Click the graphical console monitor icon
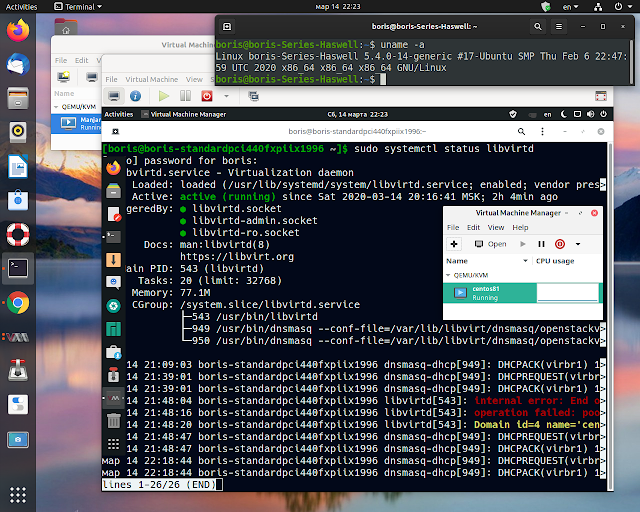The width and height of the screenshot is (640, 512). (x=114, y=96)
